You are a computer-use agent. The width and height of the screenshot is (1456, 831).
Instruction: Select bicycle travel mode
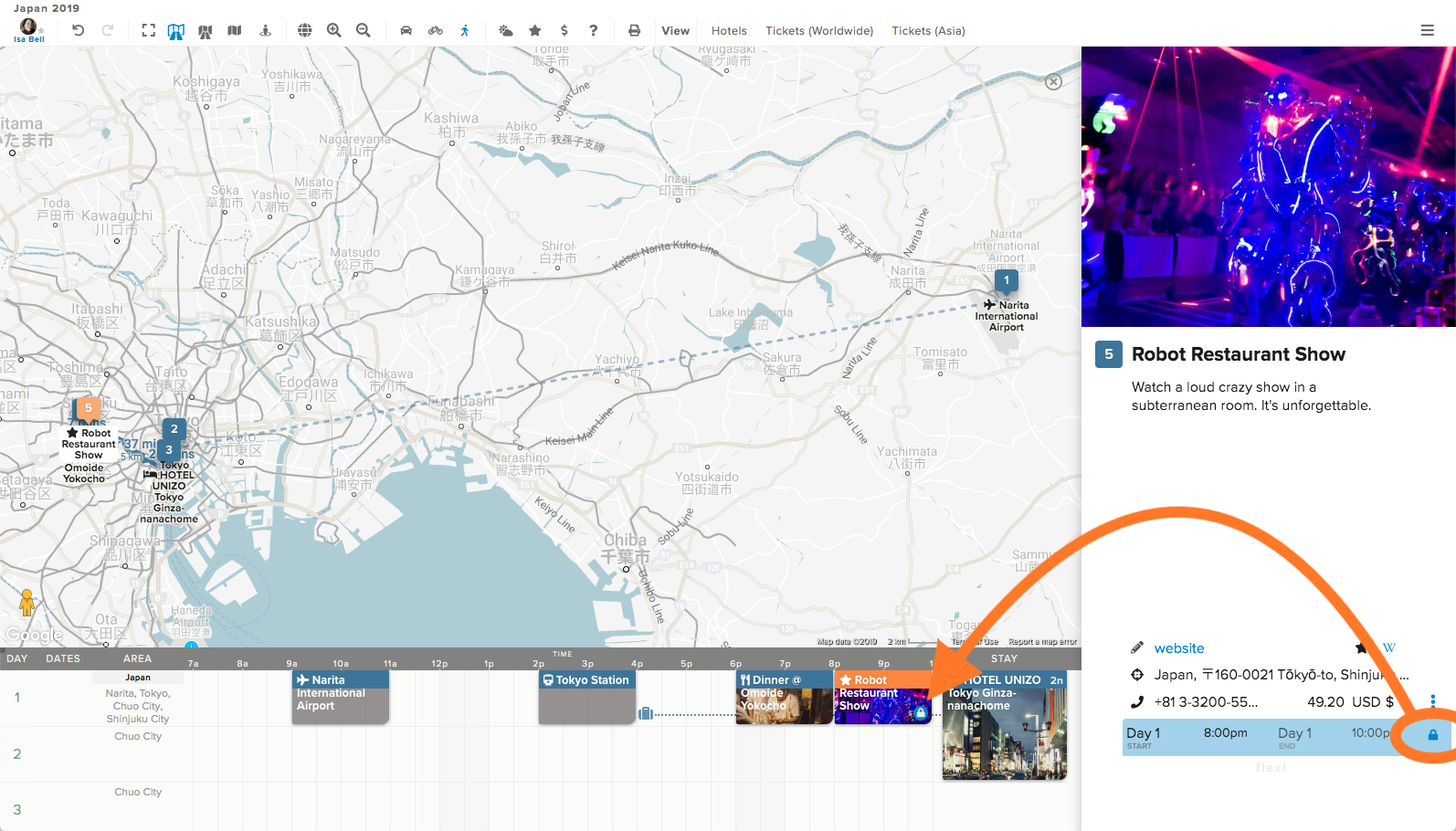coord(436,30)
